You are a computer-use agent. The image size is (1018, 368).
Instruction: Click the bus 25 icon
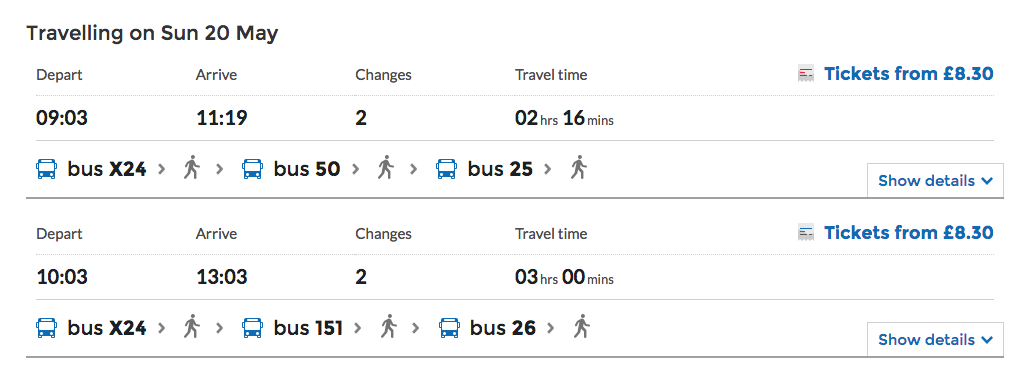446,169
